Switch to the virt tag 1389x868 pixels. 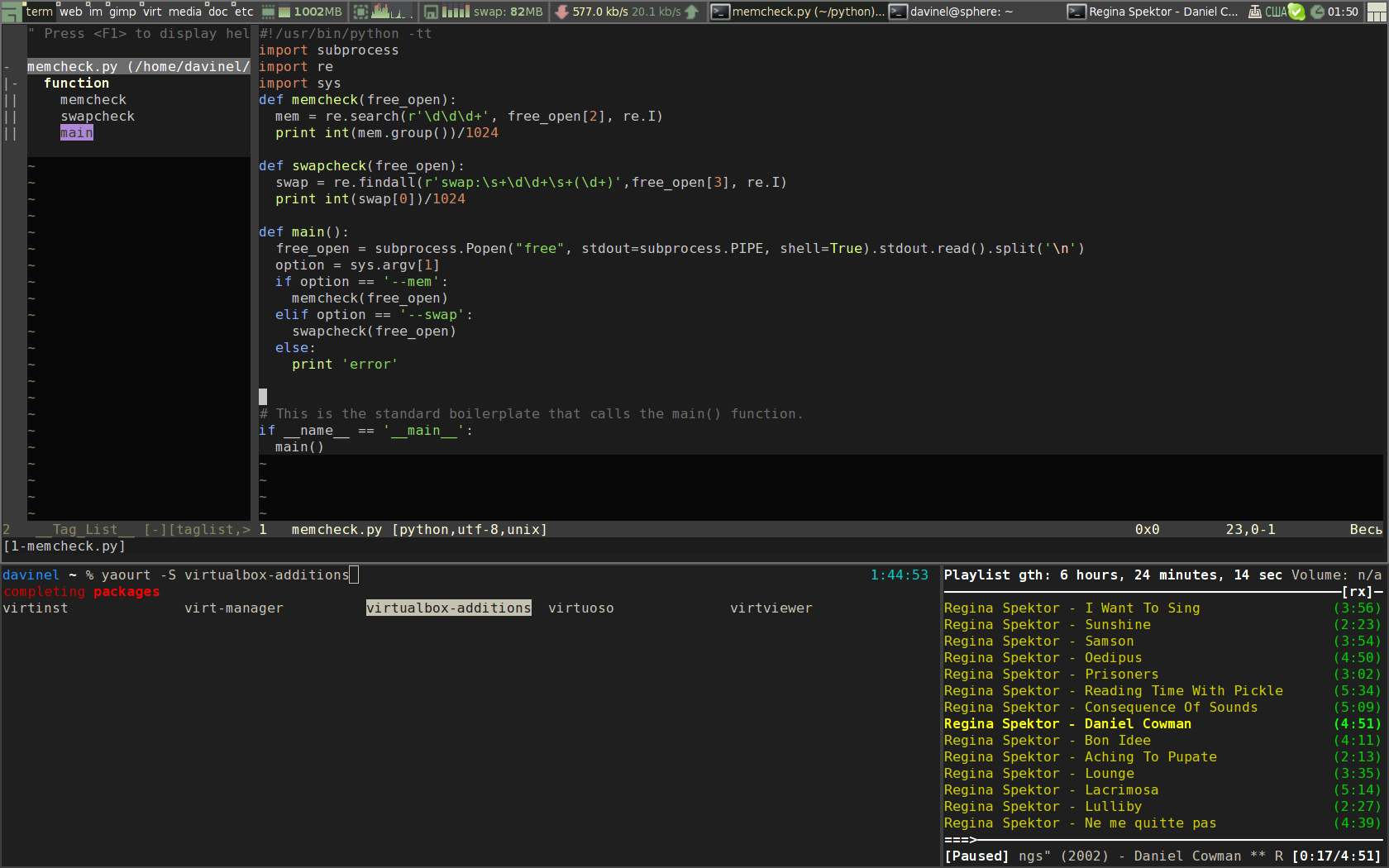click(152, 12)
